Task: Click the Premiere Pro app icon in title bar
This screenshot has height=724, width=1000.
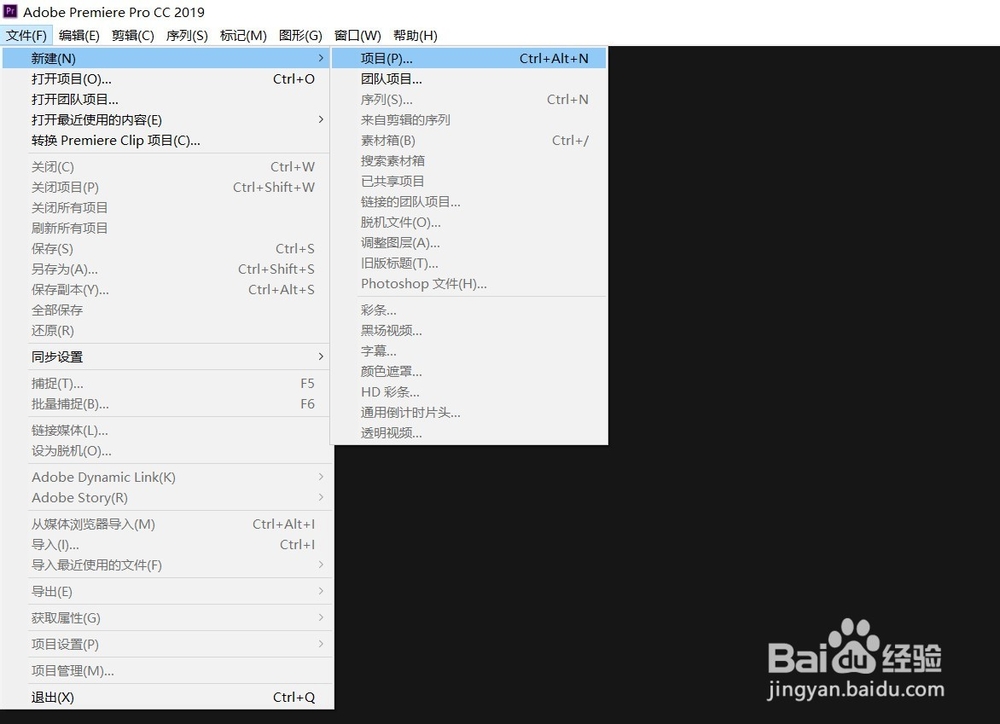Action: pyautogui.click(x=10, y=11)
